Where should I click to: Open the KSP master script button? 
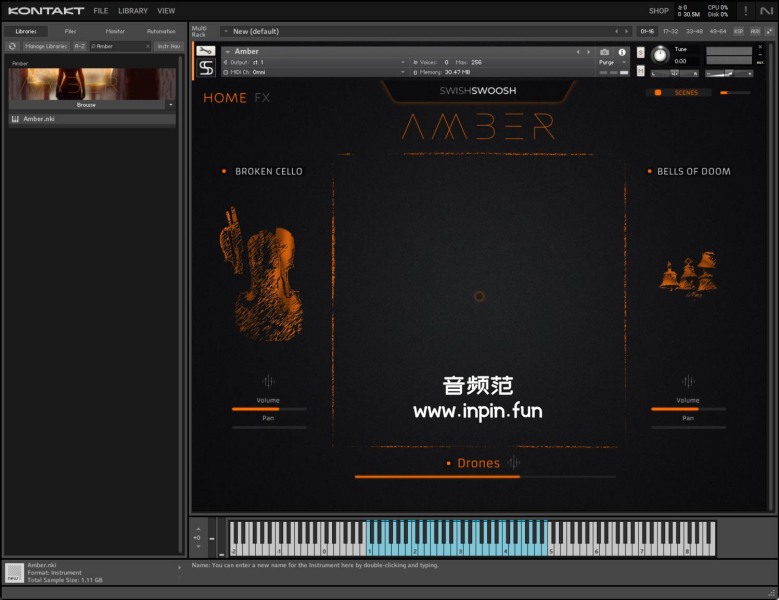click(x=738, y=31)
